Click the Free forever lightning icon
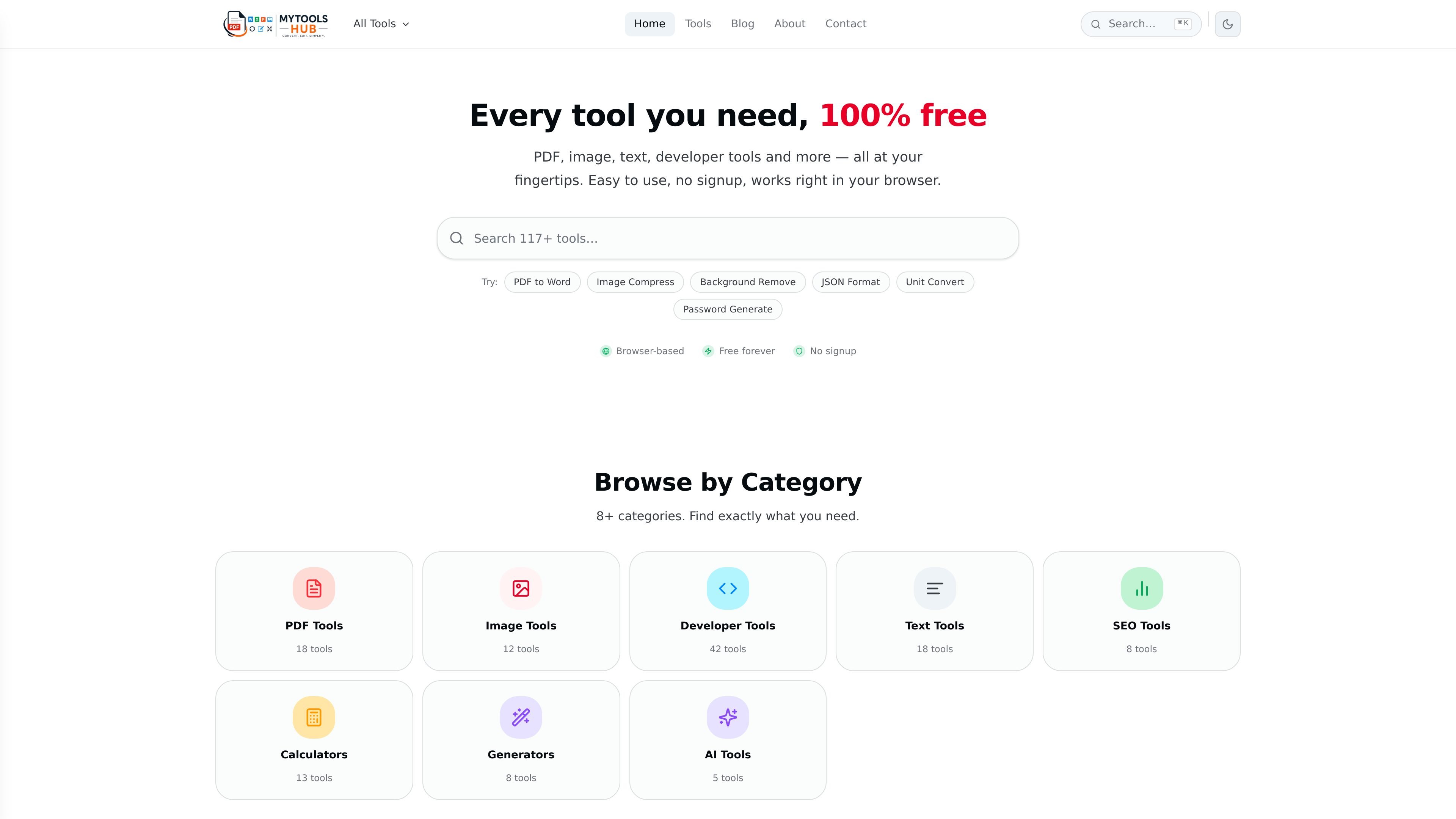This screenshot has width=1456, height=819. 708,351
